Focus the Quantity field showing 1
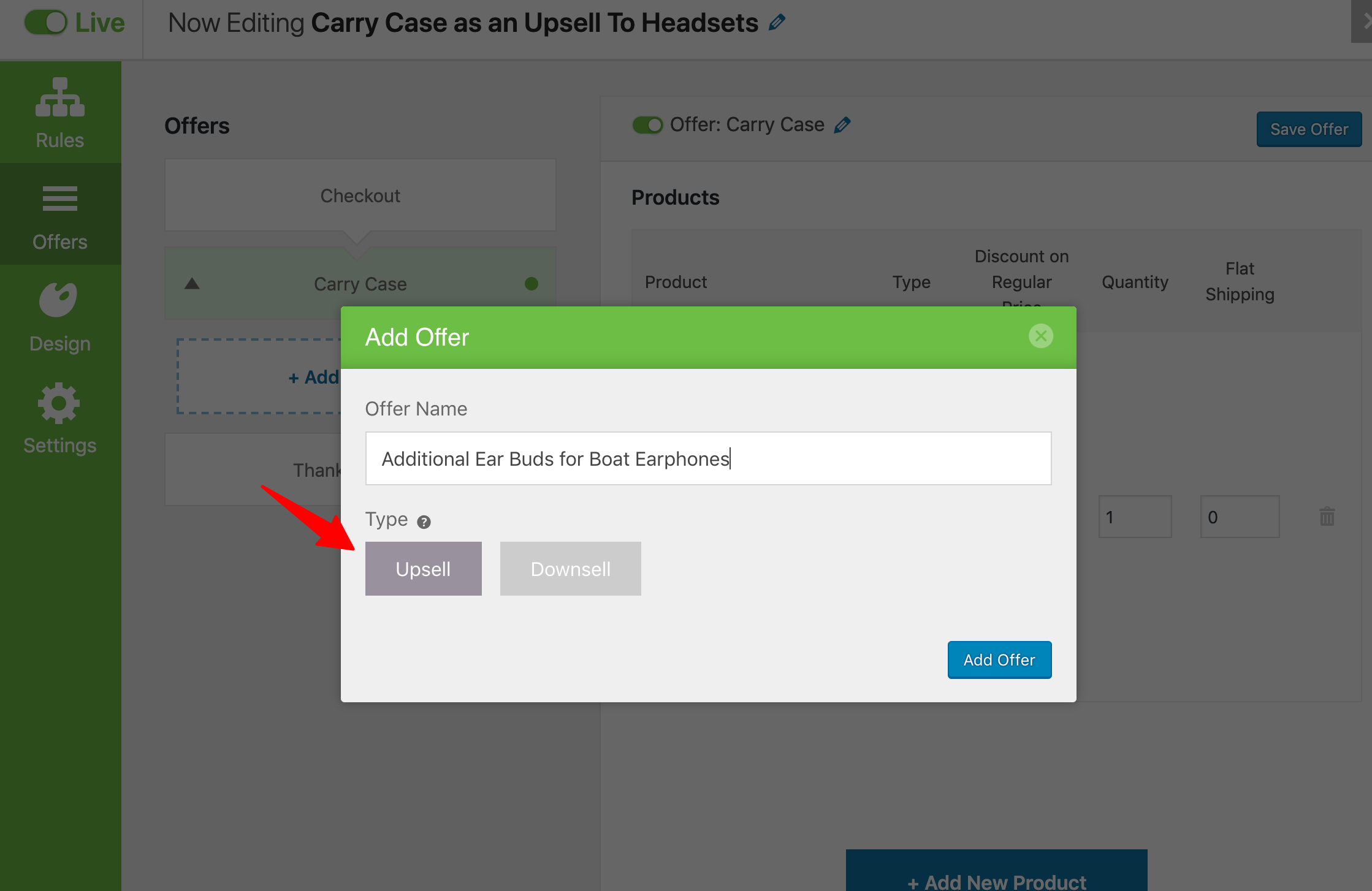The width and height of the screenshot is (1372, 891). click(x=1135, y=517)
